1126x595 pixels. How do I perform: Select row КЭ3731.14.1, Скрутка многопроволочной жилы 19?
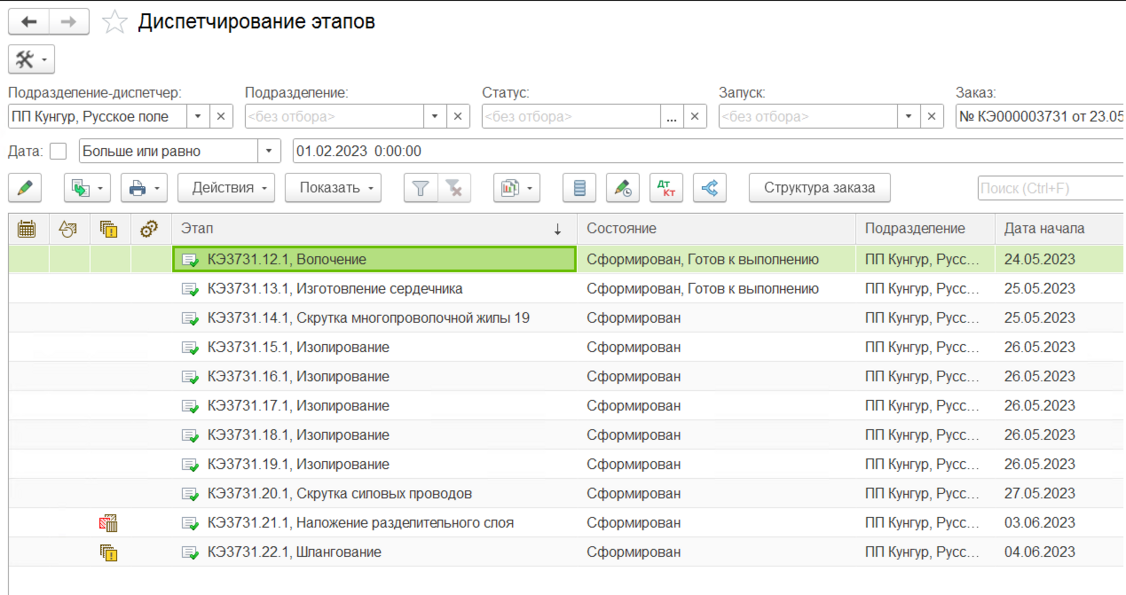(566, 318)
